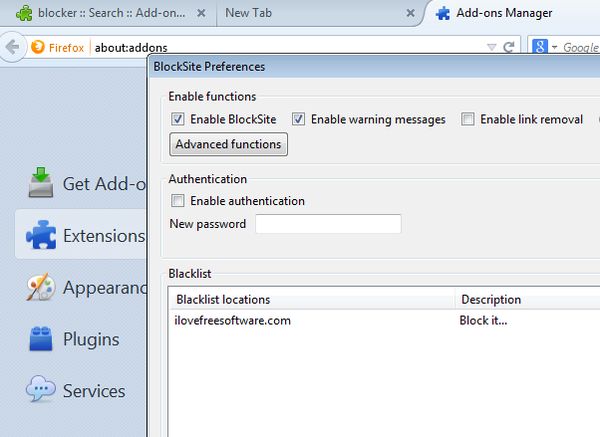
Task: Open the Services chat bubble icon
Action: [41, 391]
